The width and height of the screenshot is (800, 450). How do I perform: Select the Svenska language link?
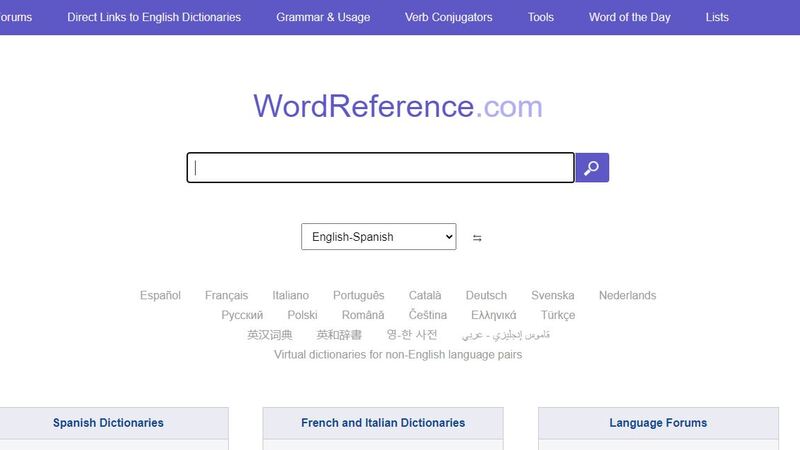coord(553,295)
